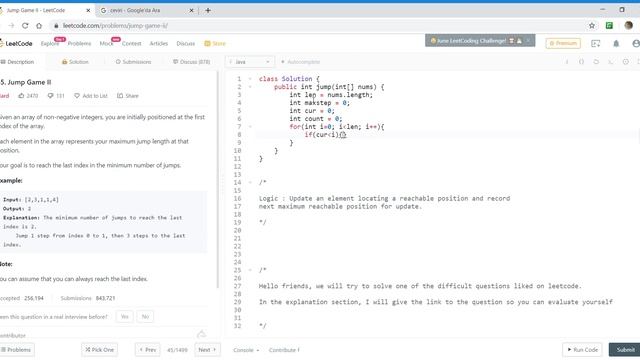Click the 'int count = 0;' code line

(x=316, y=119)
